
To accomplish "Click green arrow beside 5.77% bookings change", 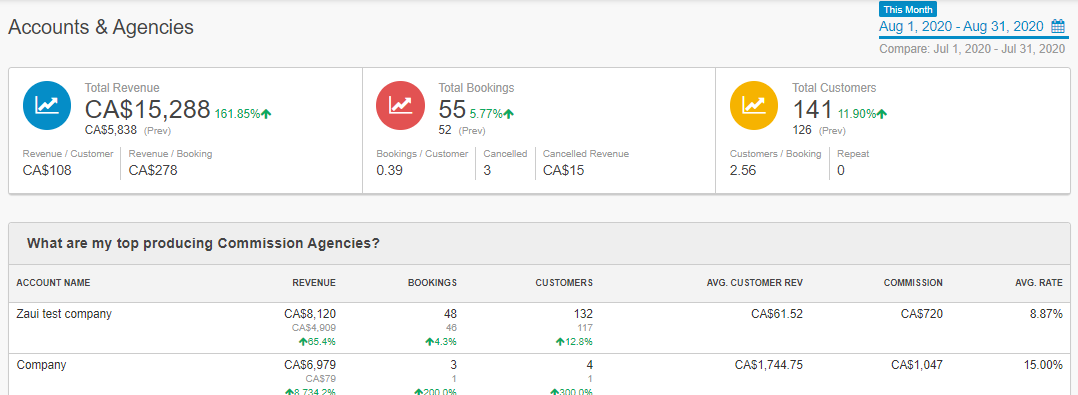I will coord(509,114).
